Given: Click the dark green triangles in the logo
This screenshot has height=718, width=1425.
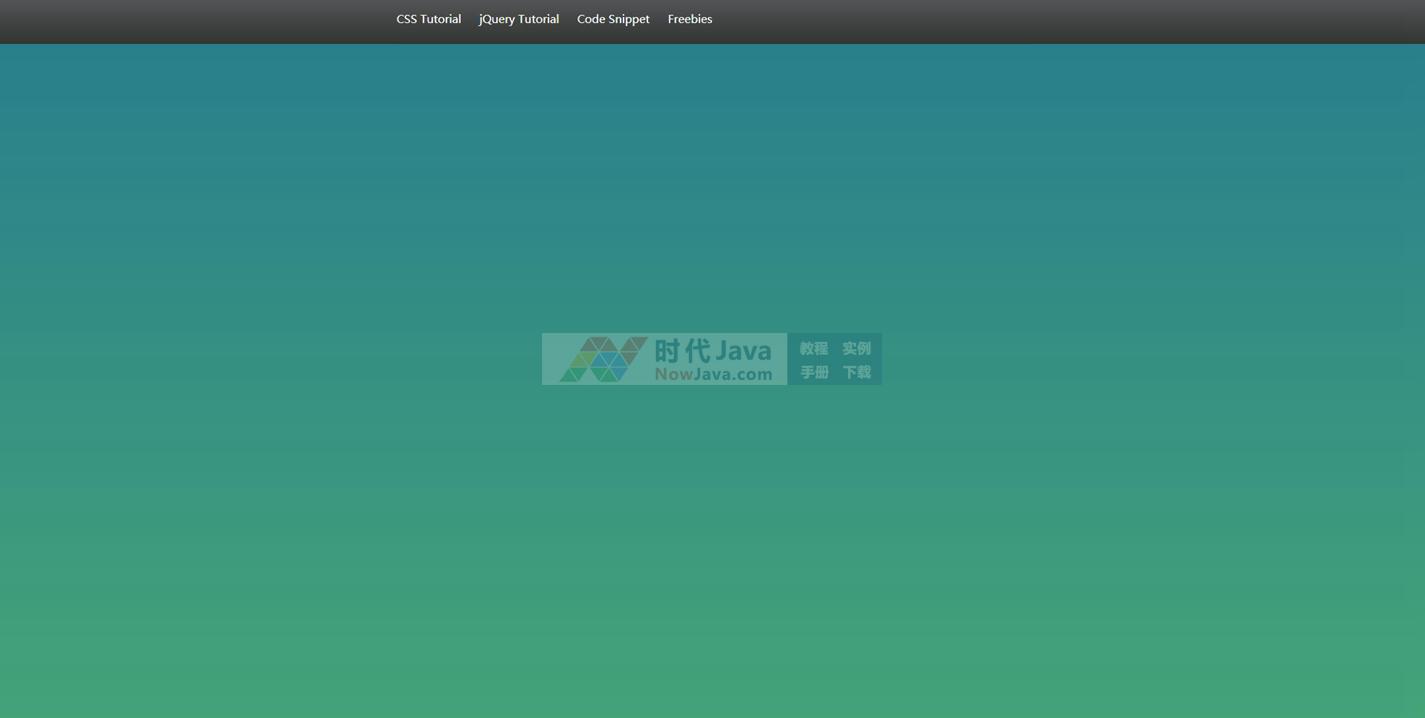Looking at the screenshot, I should click(573, 374).
